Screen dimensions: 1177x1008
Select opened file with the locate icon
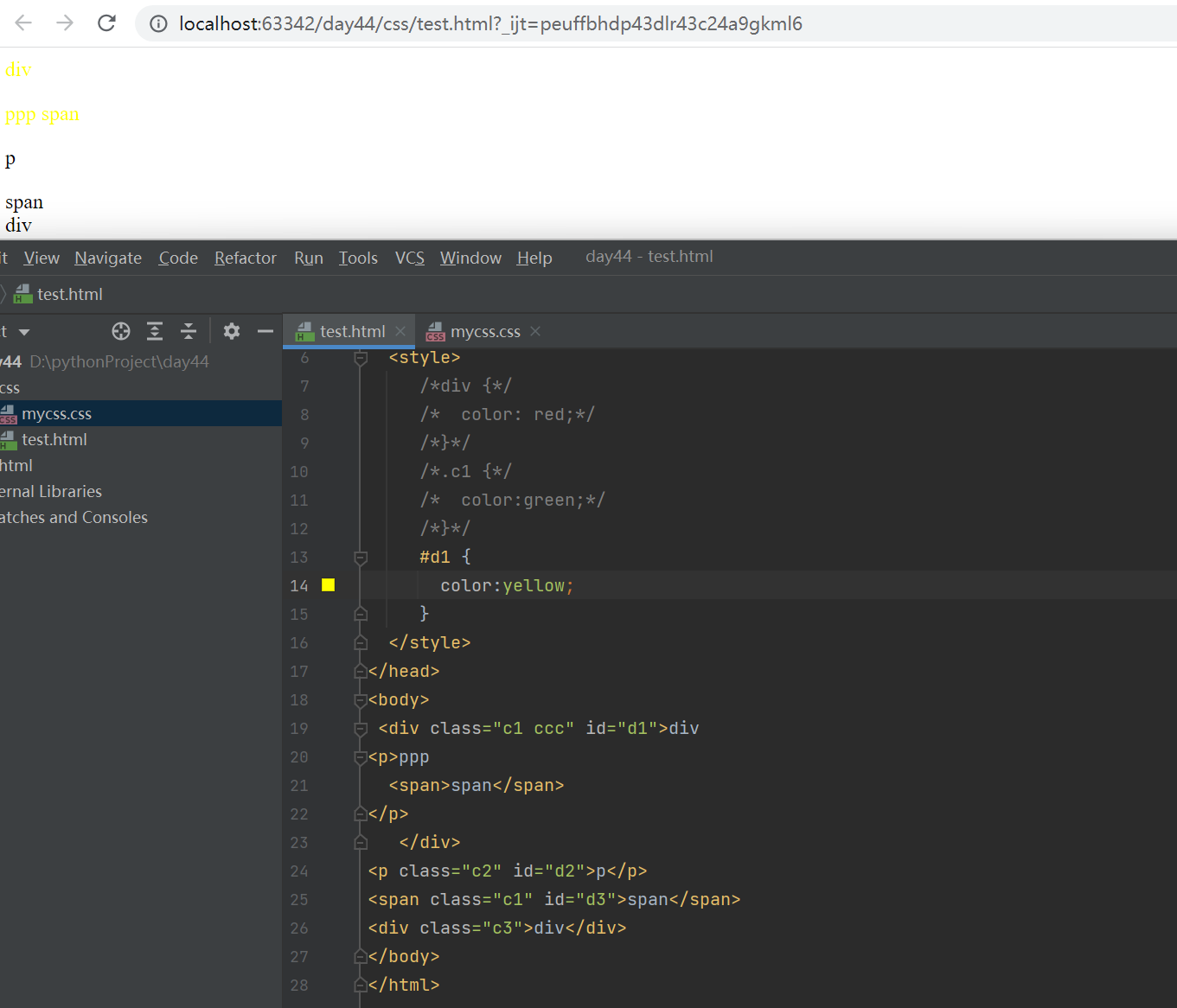pos(121,331)
